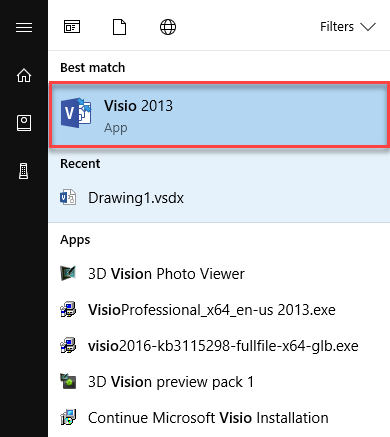Image resolution: width=390 pixels, height=437 pixels.
Task: Open 3D Vision Photo Viewer
Action: click(219, 274)
